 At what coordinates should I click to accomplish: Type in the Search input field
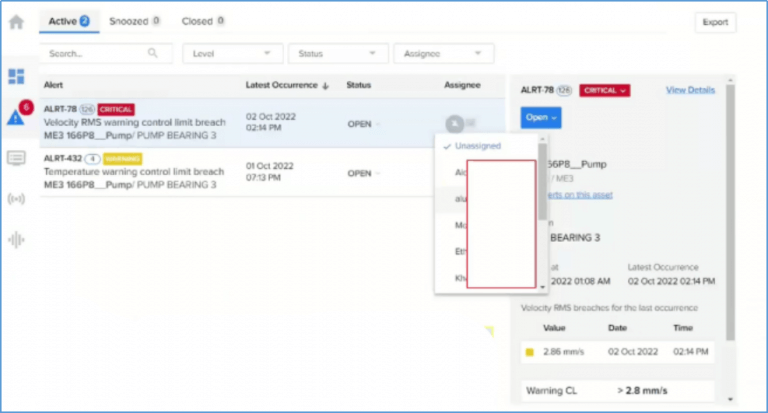pos(95,54)
